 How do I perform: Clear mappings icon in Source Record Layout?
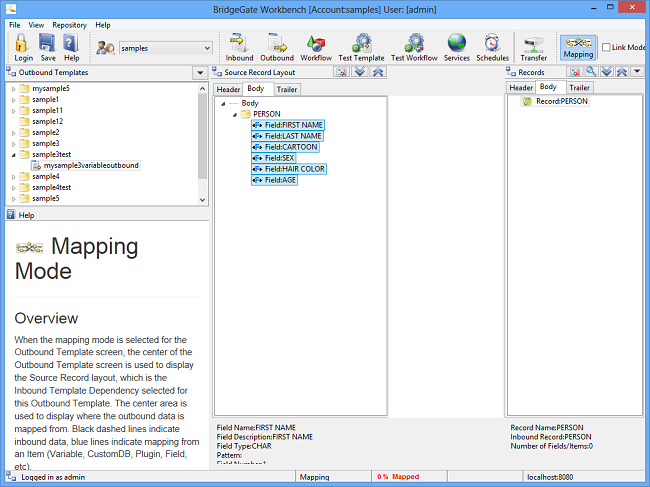(342, 72)
